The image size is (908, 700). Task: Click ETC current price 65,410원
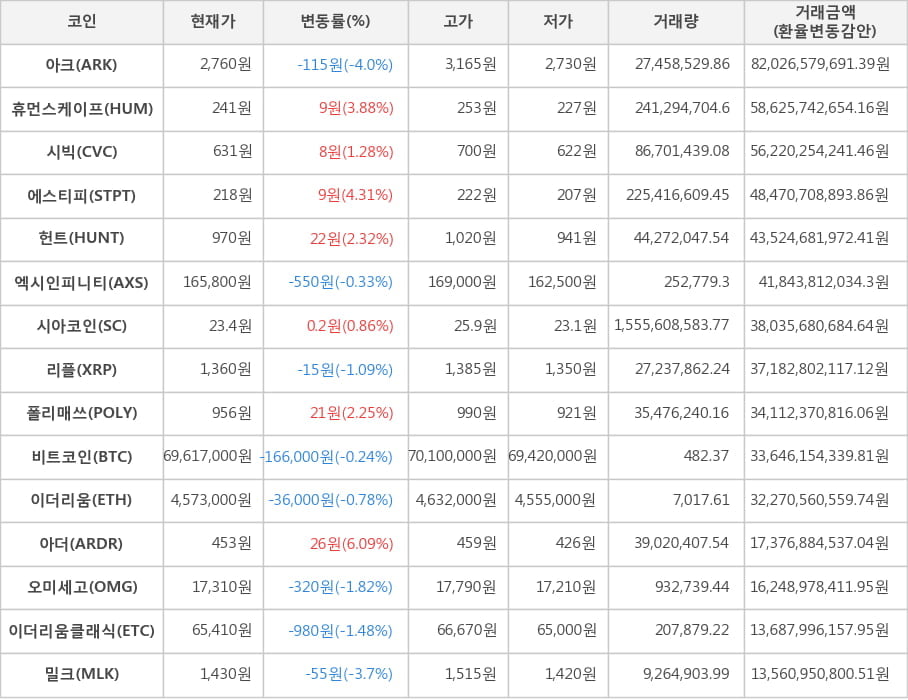pyautogui.click(x=222, y=630)
